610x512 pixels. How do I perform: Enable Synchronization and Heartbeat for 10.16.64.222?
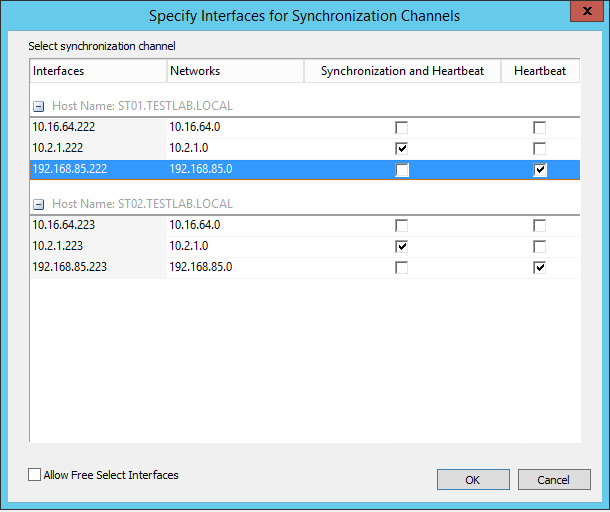coord(402,128)
